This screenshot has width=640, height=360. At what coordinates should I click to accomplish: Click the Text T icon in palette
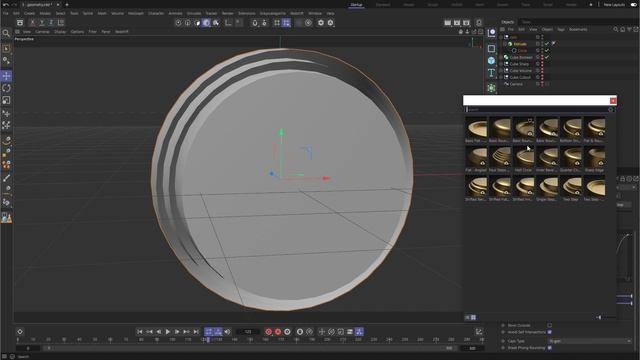coord(491,73)
